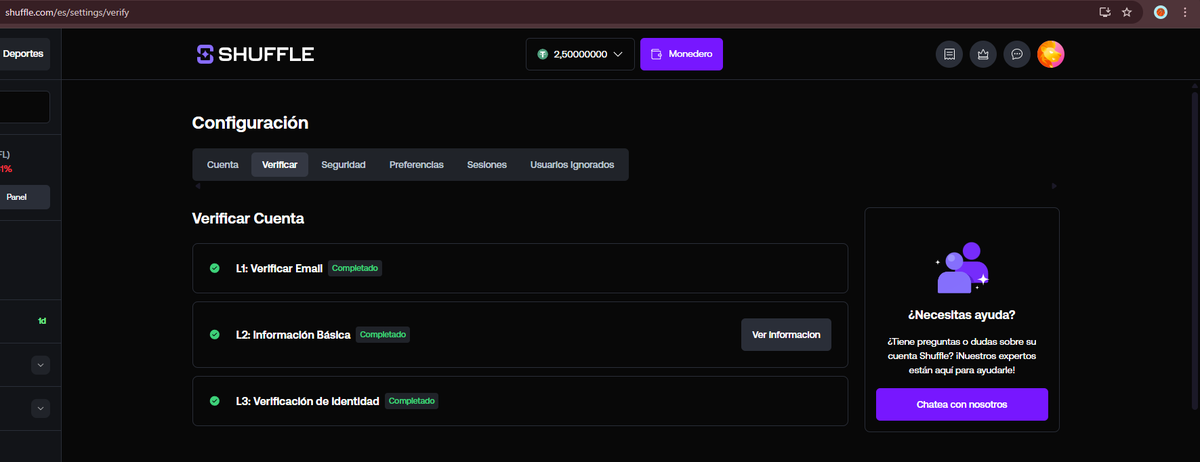
Task: Click the tab bar right scroll arrow
Action: (x=1053, y=186)
